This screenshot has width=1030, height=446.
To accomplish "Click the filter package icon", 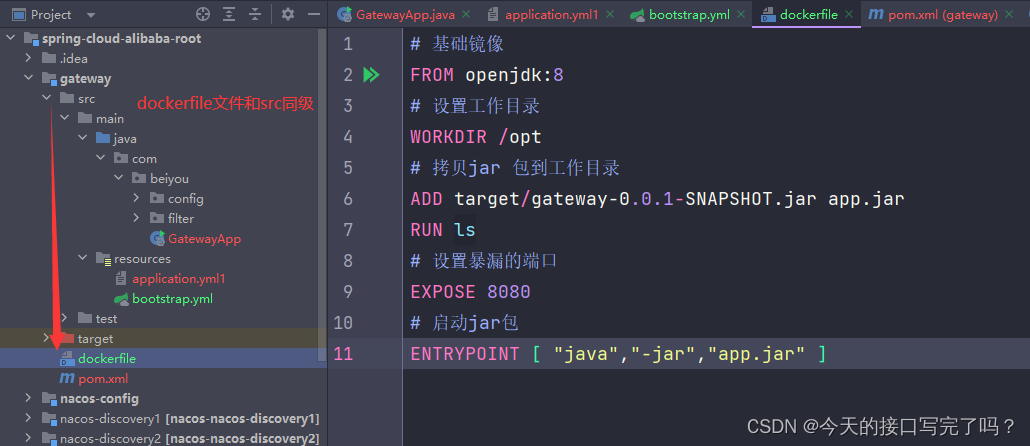I will (157, 218).
